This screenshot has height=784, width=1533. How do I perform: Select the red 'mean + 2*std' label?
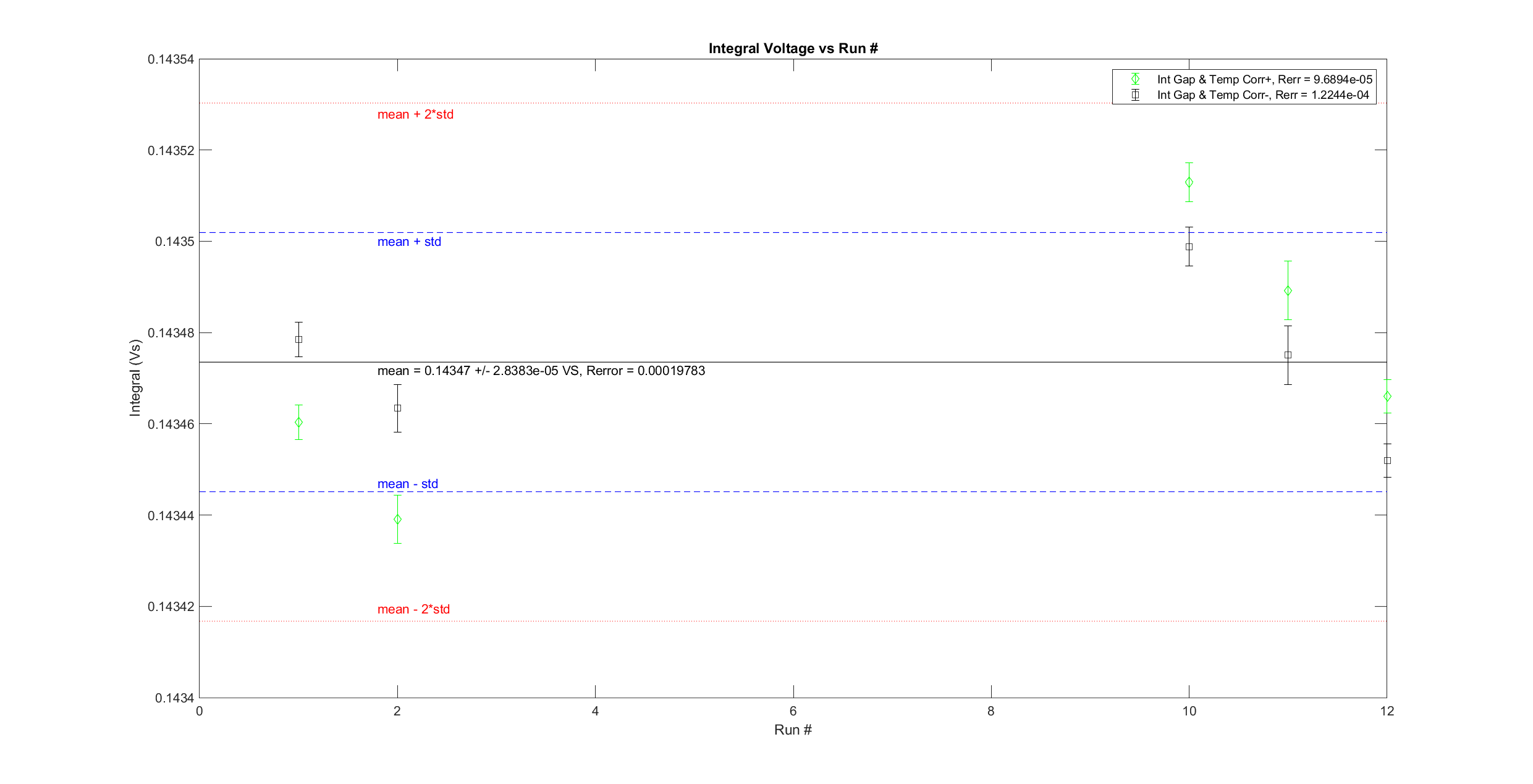[415, 114]
